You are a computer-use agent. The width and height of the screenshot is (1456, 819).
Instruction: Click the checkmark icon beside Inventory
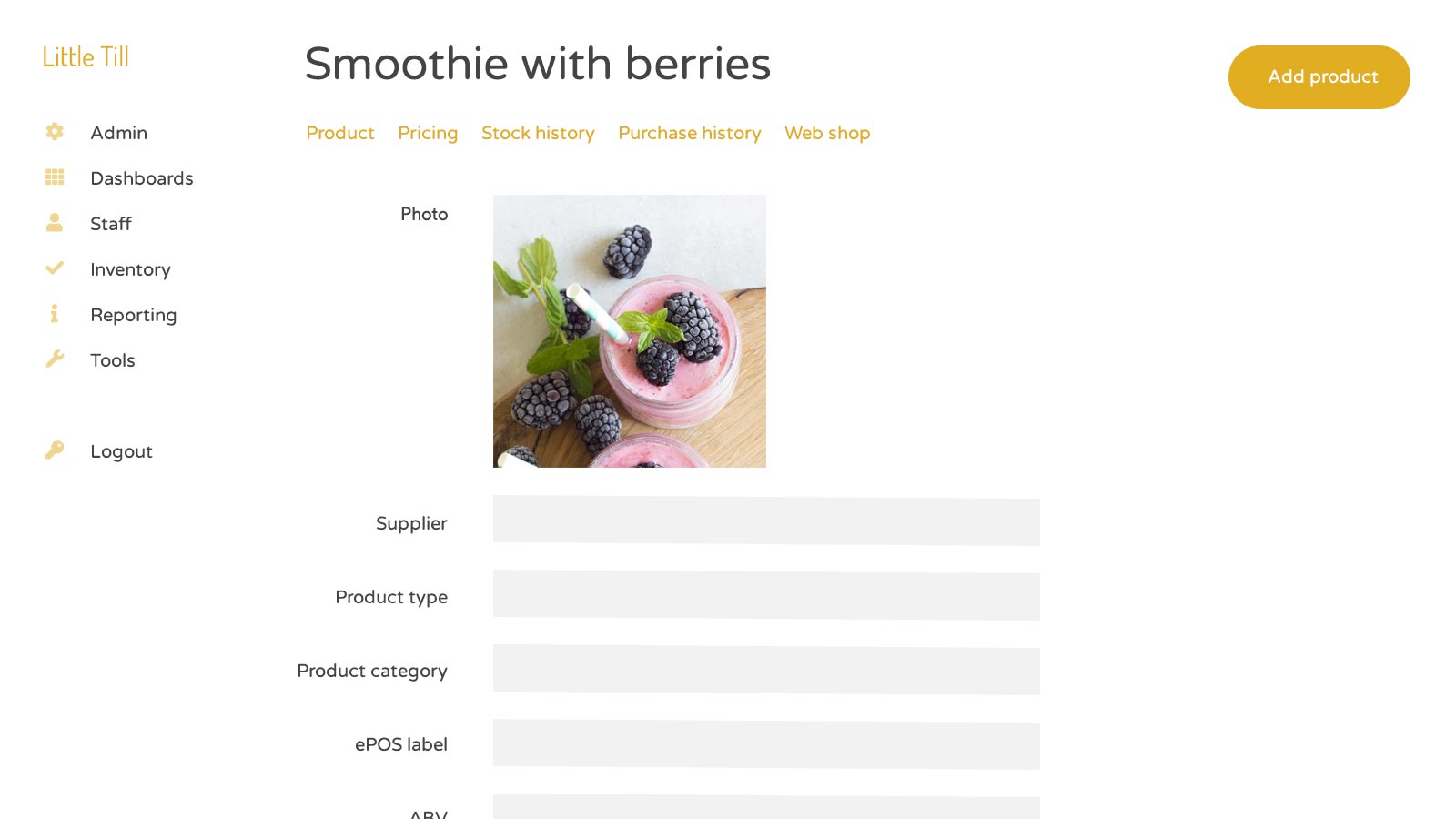point(55,268)
